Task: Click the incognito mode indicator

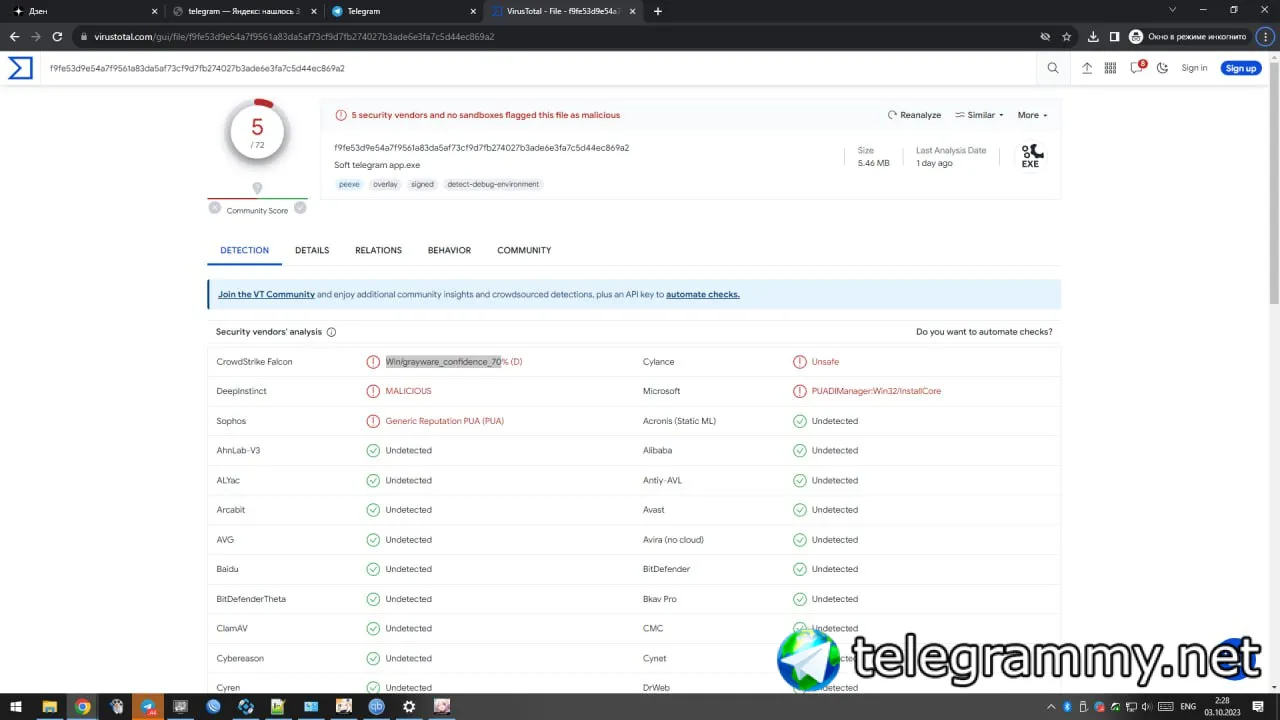Action: point(1188,37)
